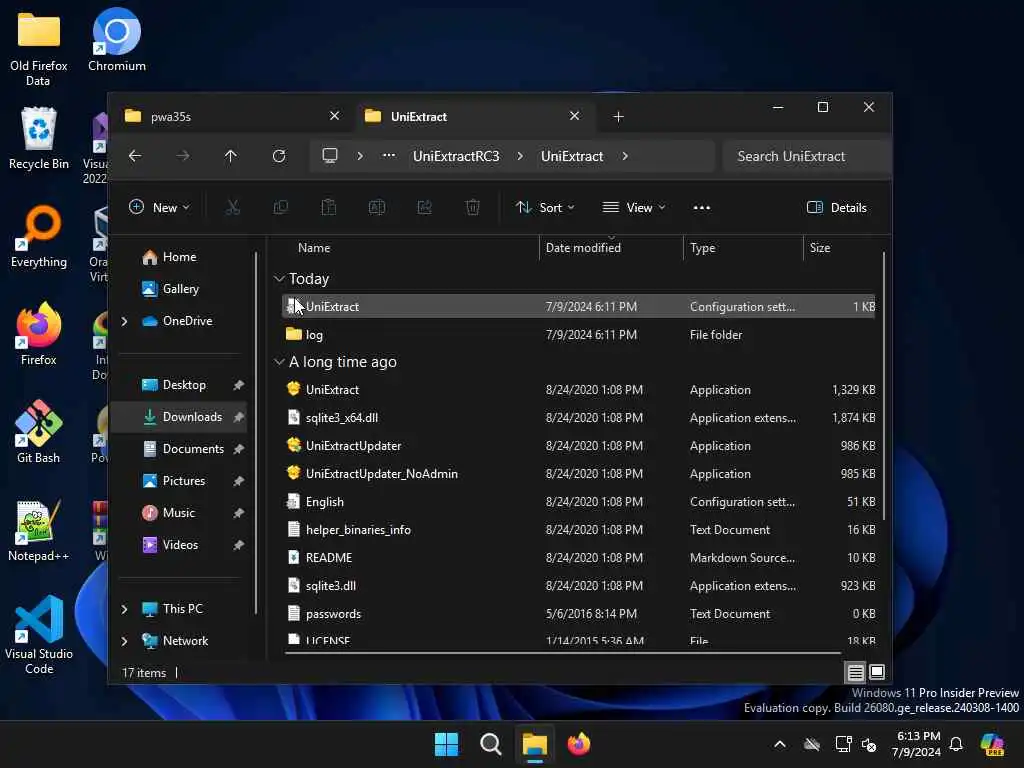
Task: Click the Delete trash icon
Action: (x=473, y=208)
